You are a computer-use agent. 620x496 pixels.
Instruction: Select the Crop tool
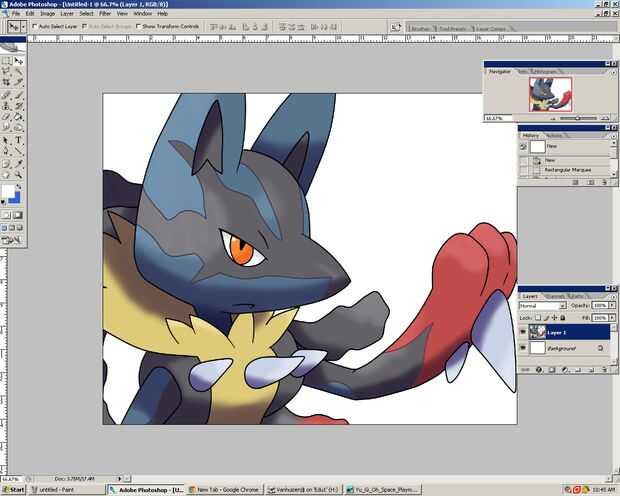coord(6,82)
